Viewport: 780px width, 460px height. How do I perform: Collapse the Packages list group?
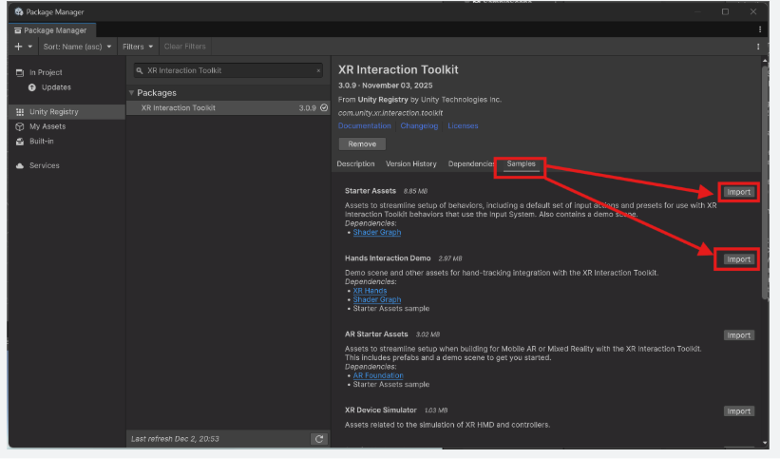click(131, 93)
